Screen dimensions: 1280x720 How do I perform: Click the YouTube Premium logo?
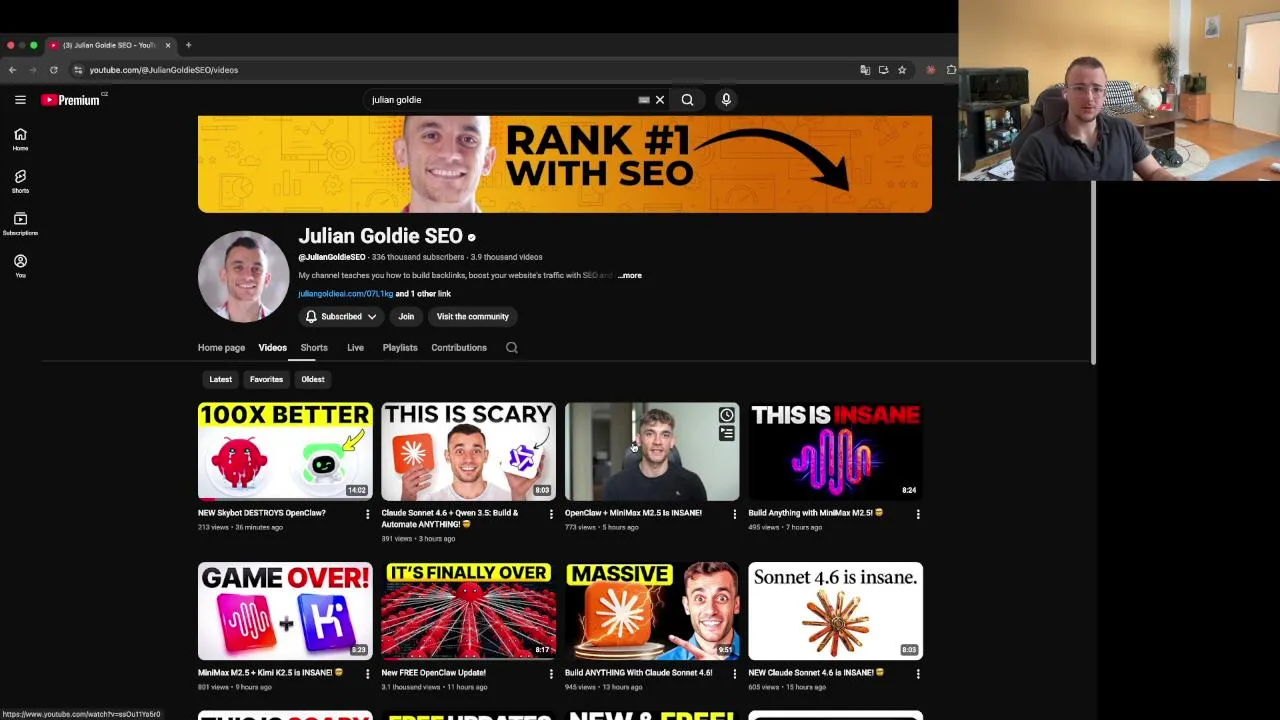click(71, 100)
